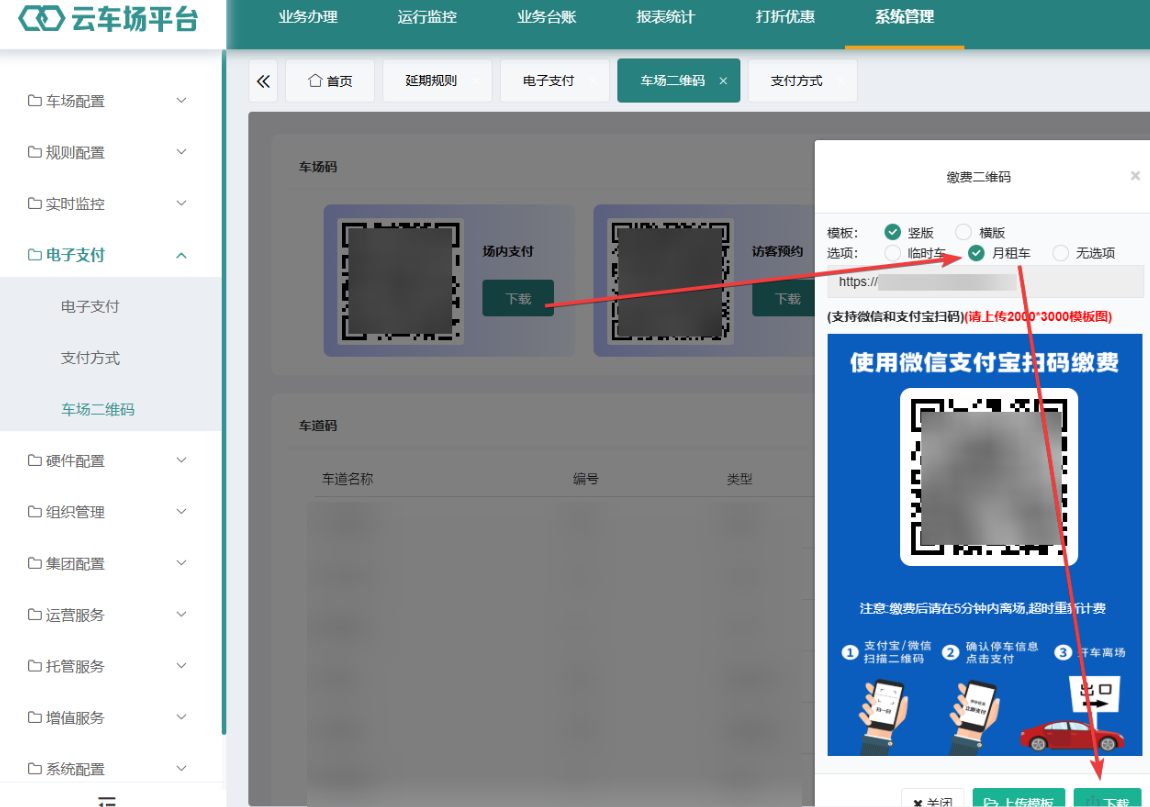This screenshot has width=1150, height=807.
Task: Expand the 规则配置 sidebar menu
Action: coord(107,152)
